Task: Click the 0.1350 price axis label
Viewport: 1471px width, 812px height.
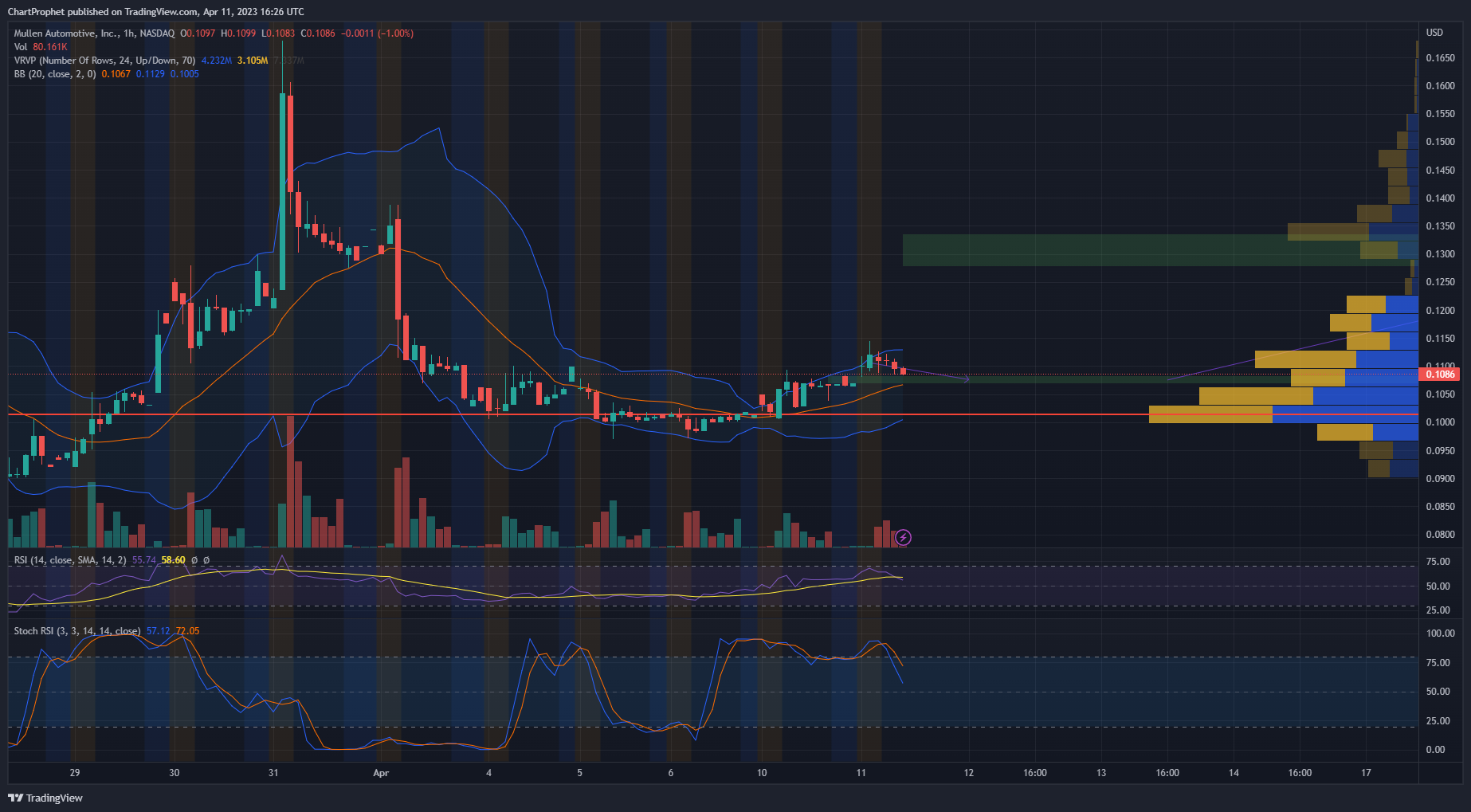Action: pyautogui.click(x=1440, y=226)
